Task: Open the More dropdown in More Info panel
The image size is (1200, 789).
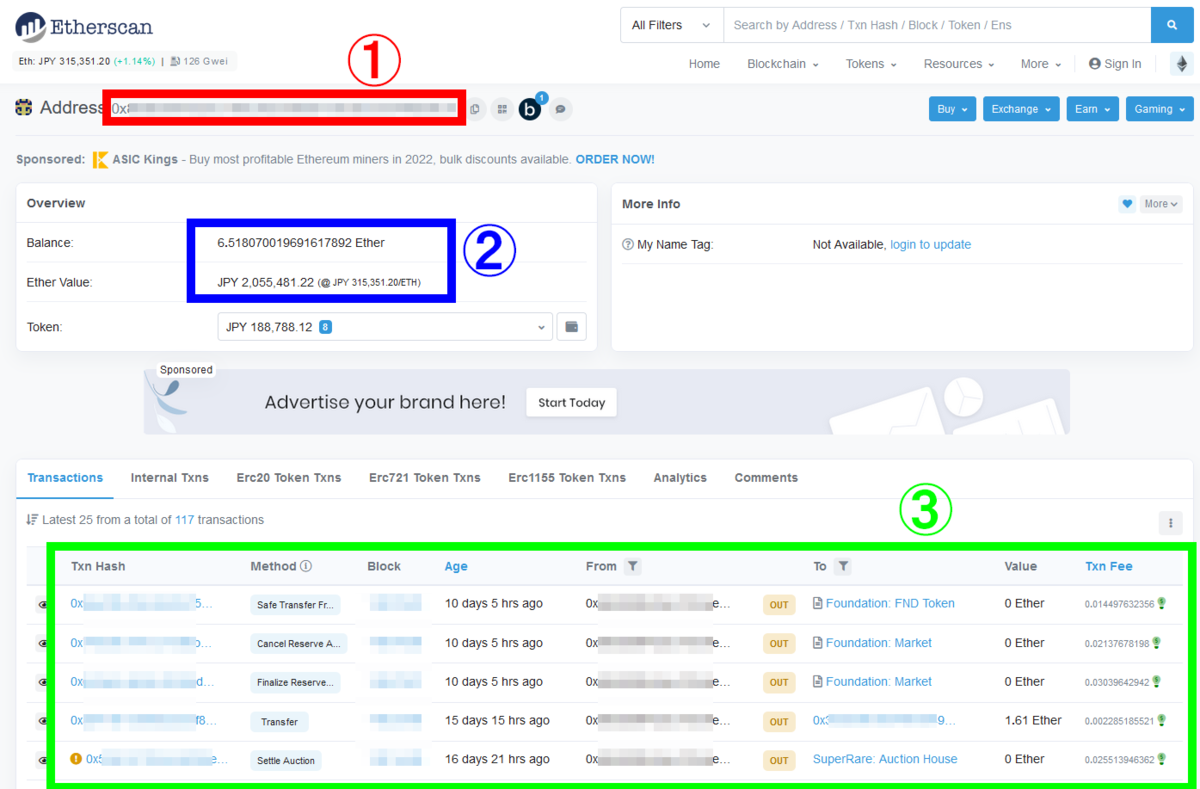Action: click(x=1161, y=204)
